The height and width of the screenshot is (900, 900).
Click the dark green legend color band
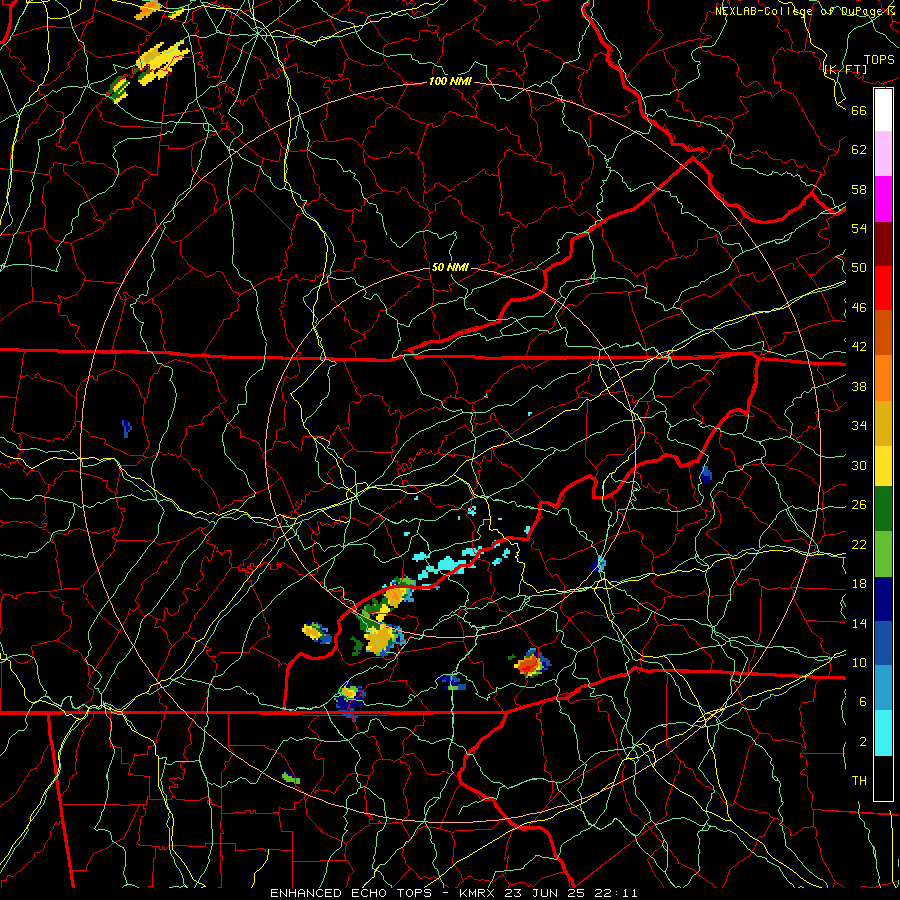883,509
